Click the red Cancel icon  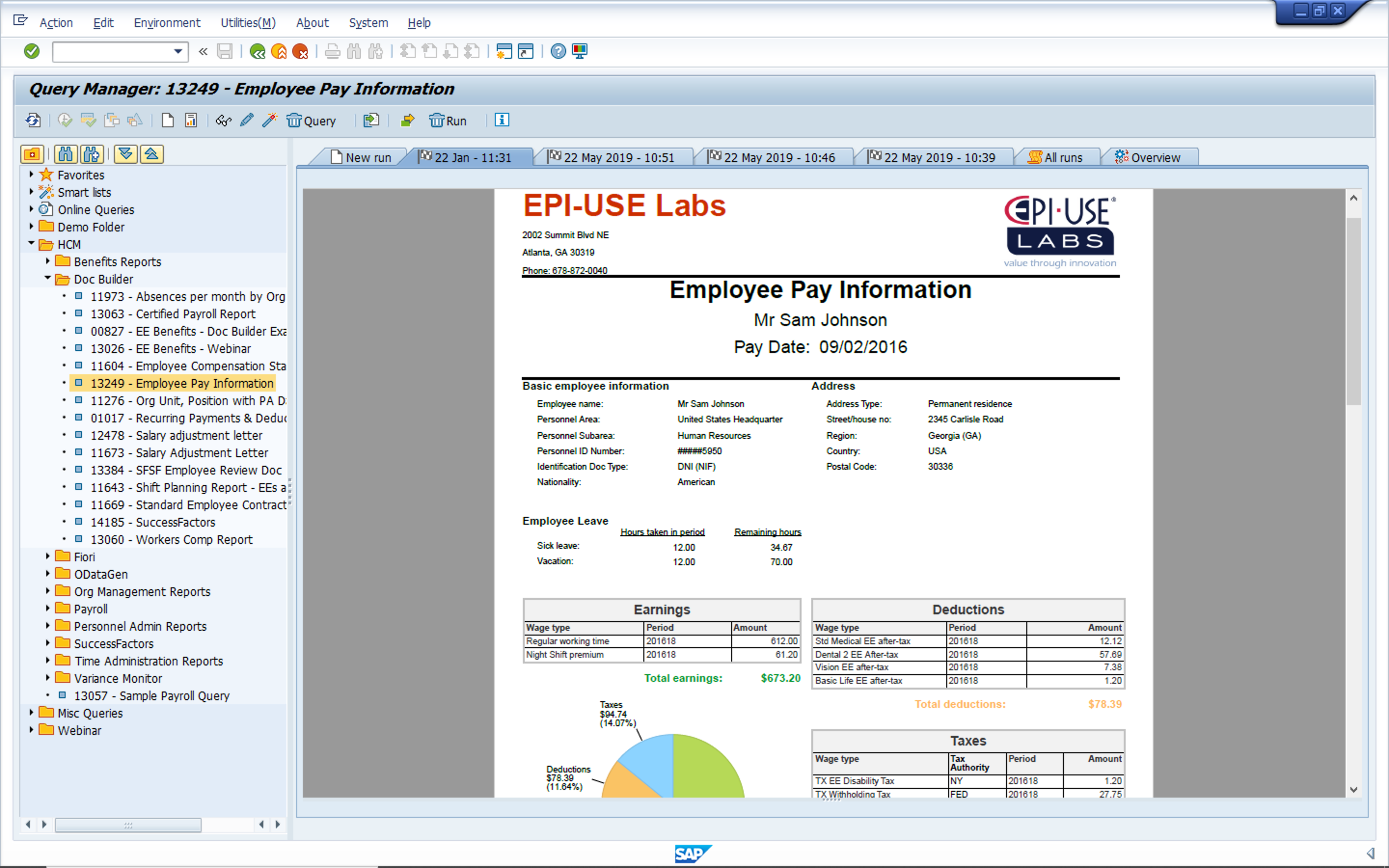(300, 52)
